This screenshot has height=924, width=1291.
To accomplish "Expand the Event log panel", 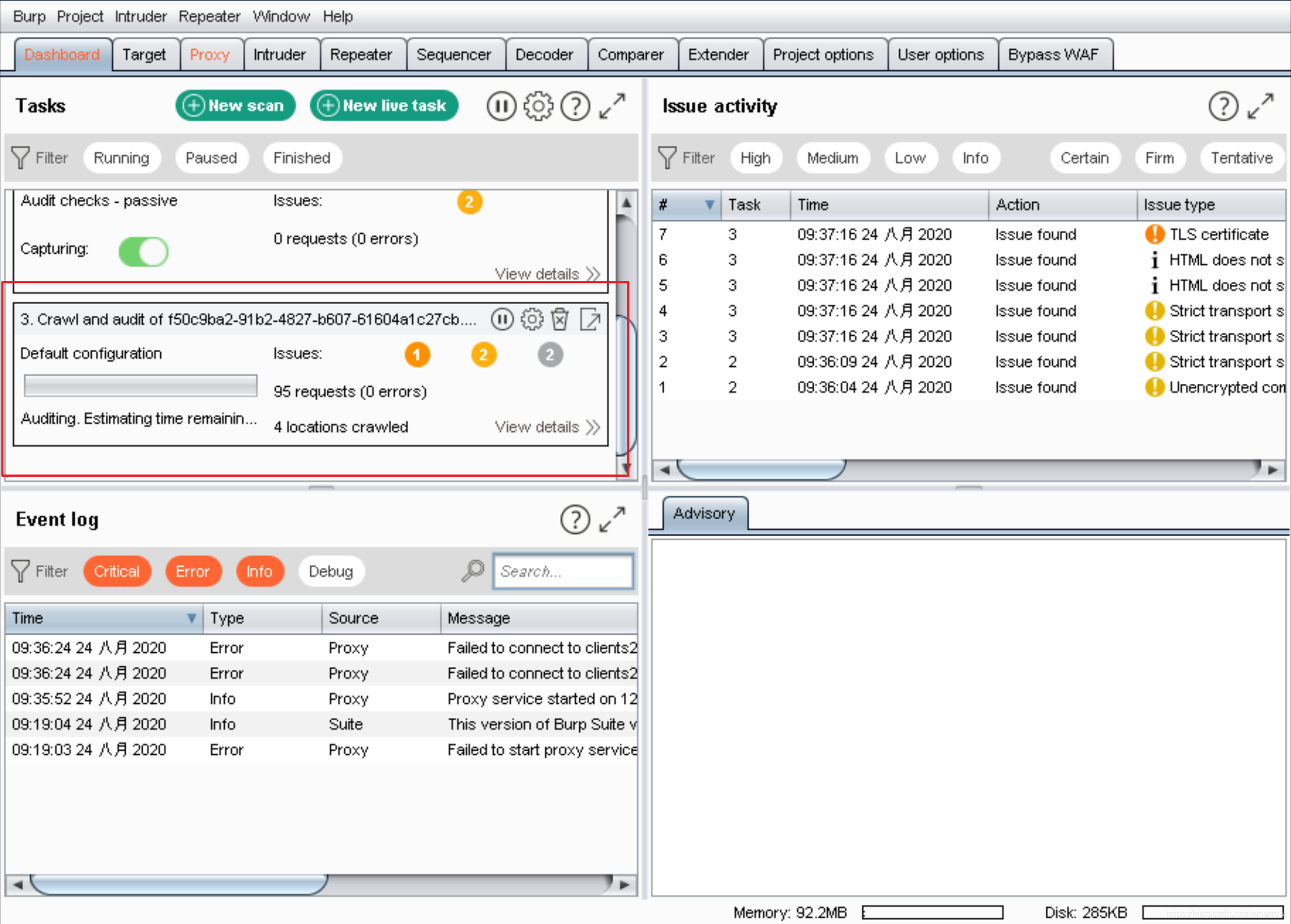I will click(612, 519).
